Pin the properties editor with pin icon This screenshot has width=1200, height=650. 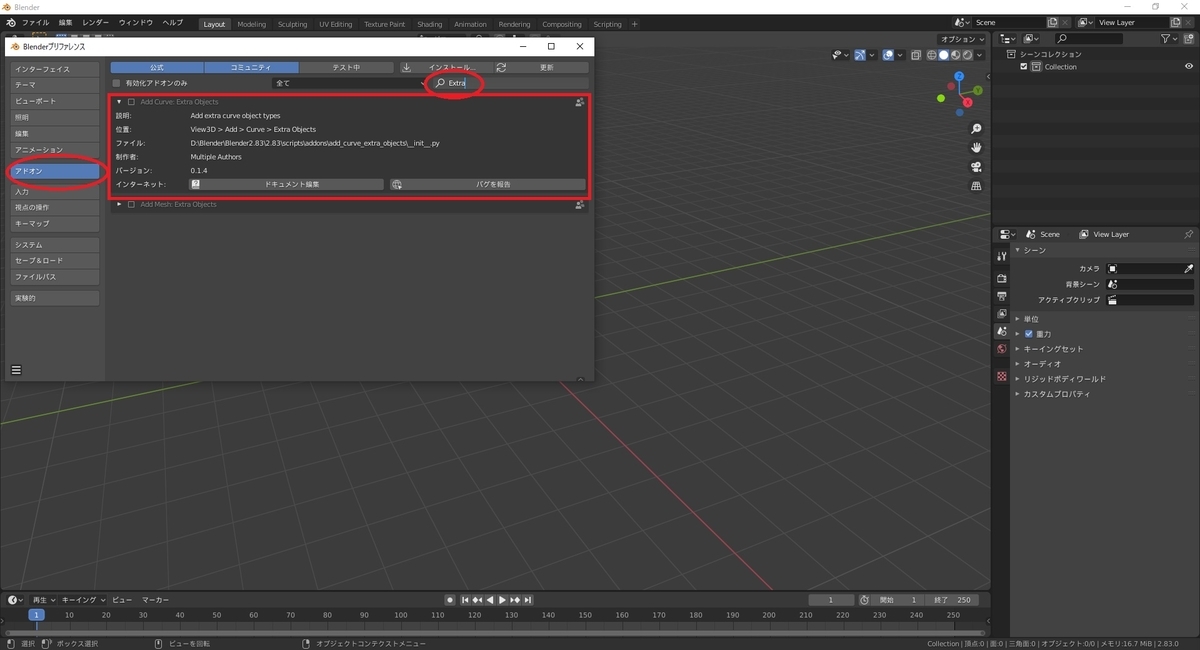point(1188,234)
